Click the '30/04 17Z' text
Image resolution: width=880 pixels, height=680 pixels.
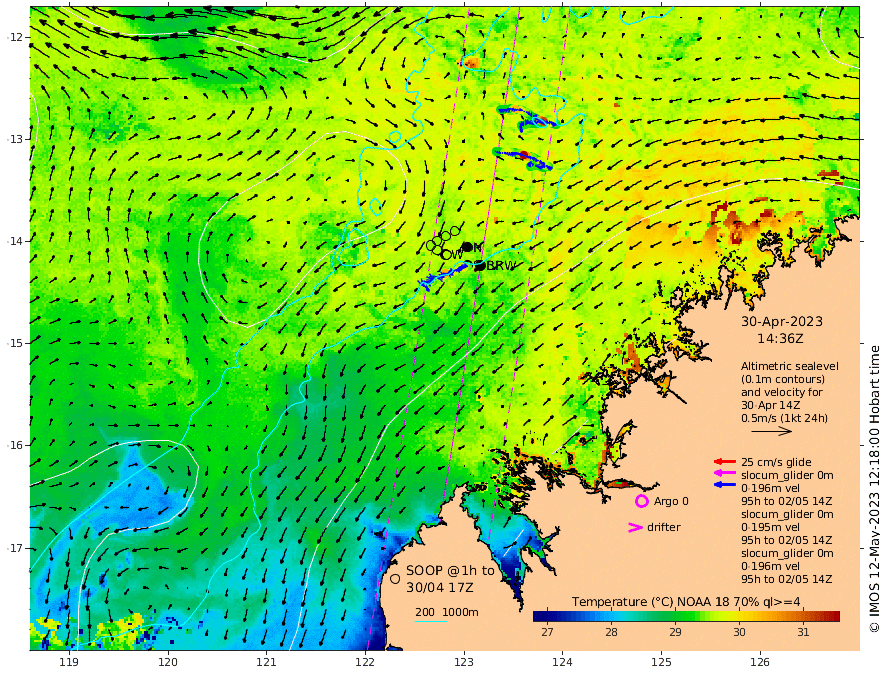(440, 587)
